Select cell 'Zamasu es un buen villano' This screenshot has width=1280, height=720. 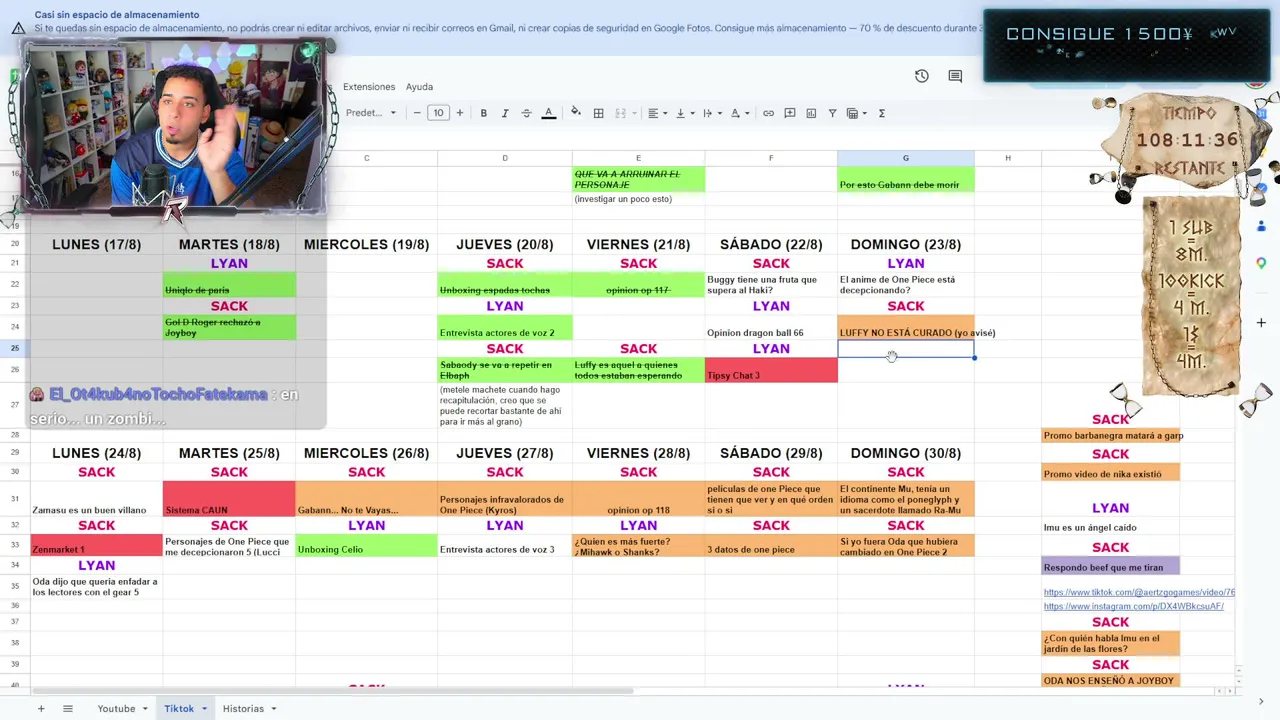[96, 499]
